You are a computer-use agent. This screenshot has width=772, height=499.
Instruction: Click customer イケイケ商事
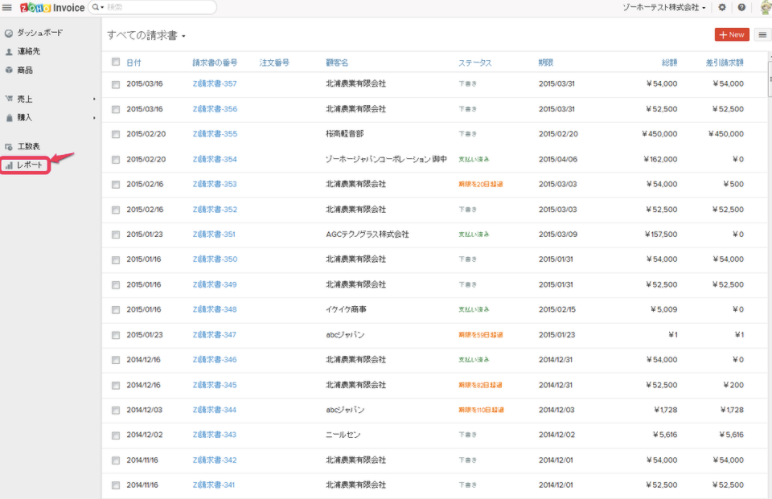click(x=346, y=310)
